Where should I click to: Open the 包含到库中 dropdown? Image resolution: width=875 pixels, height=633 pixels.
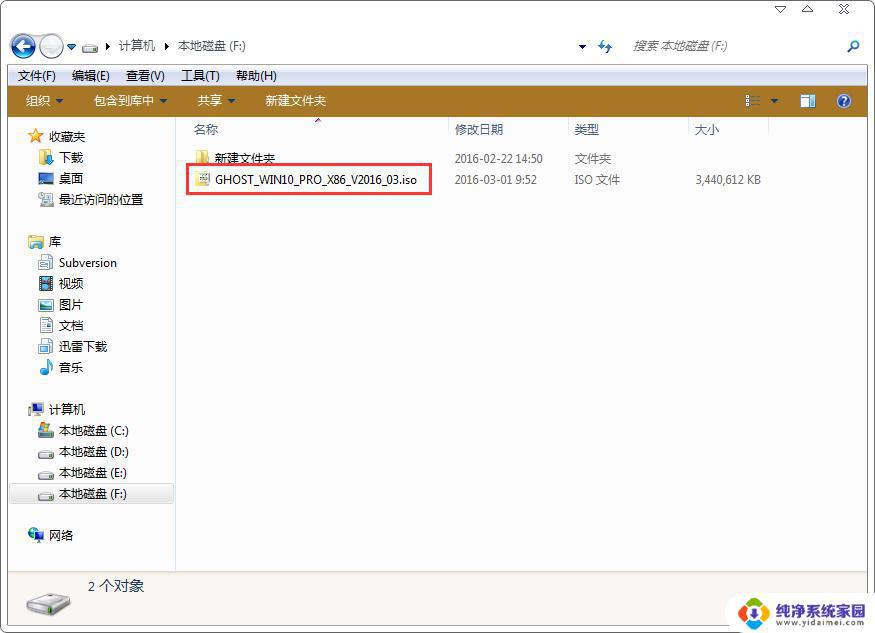130,100
